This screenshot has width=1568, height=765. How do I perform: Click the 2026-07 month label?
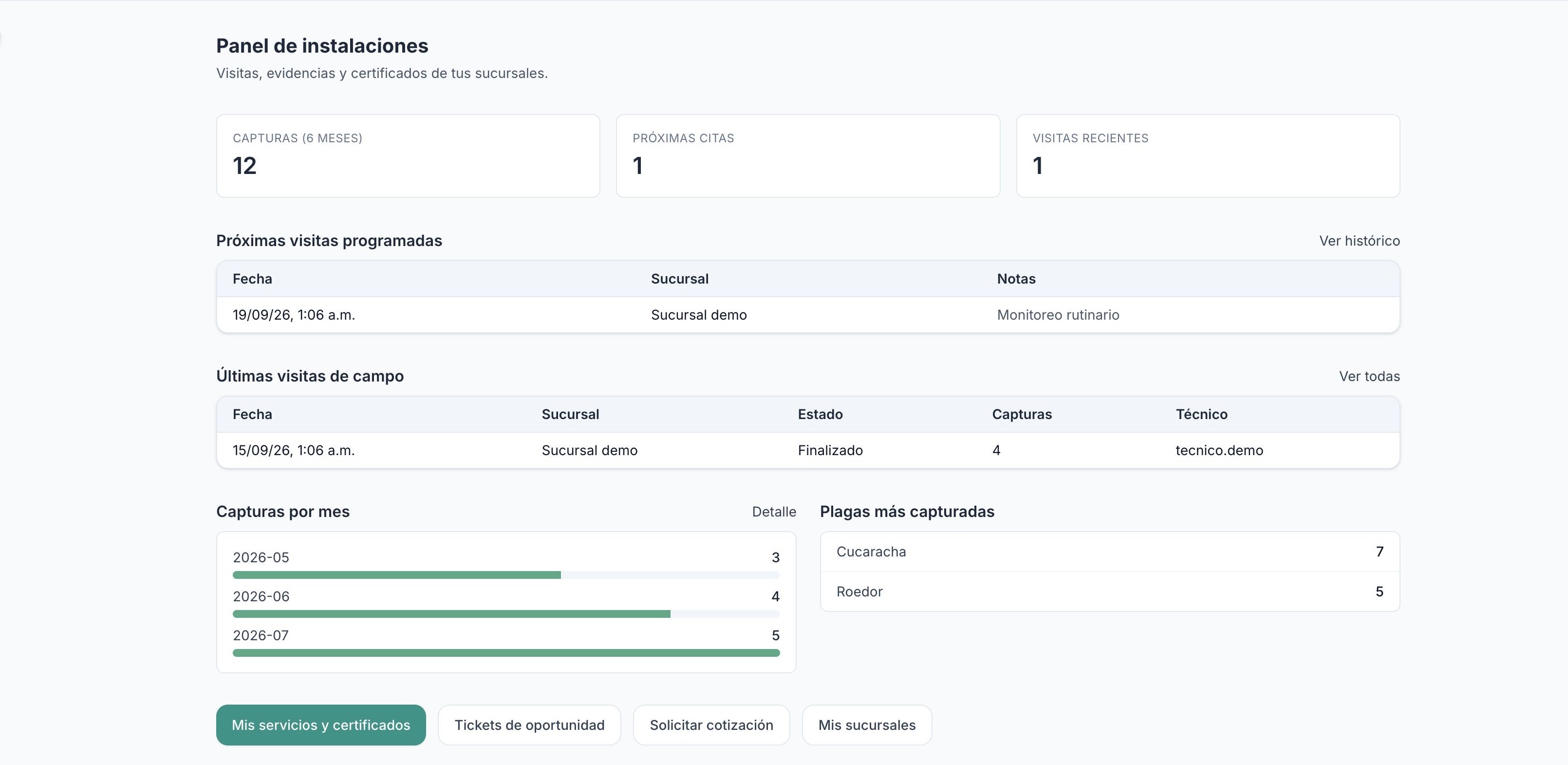261,635
